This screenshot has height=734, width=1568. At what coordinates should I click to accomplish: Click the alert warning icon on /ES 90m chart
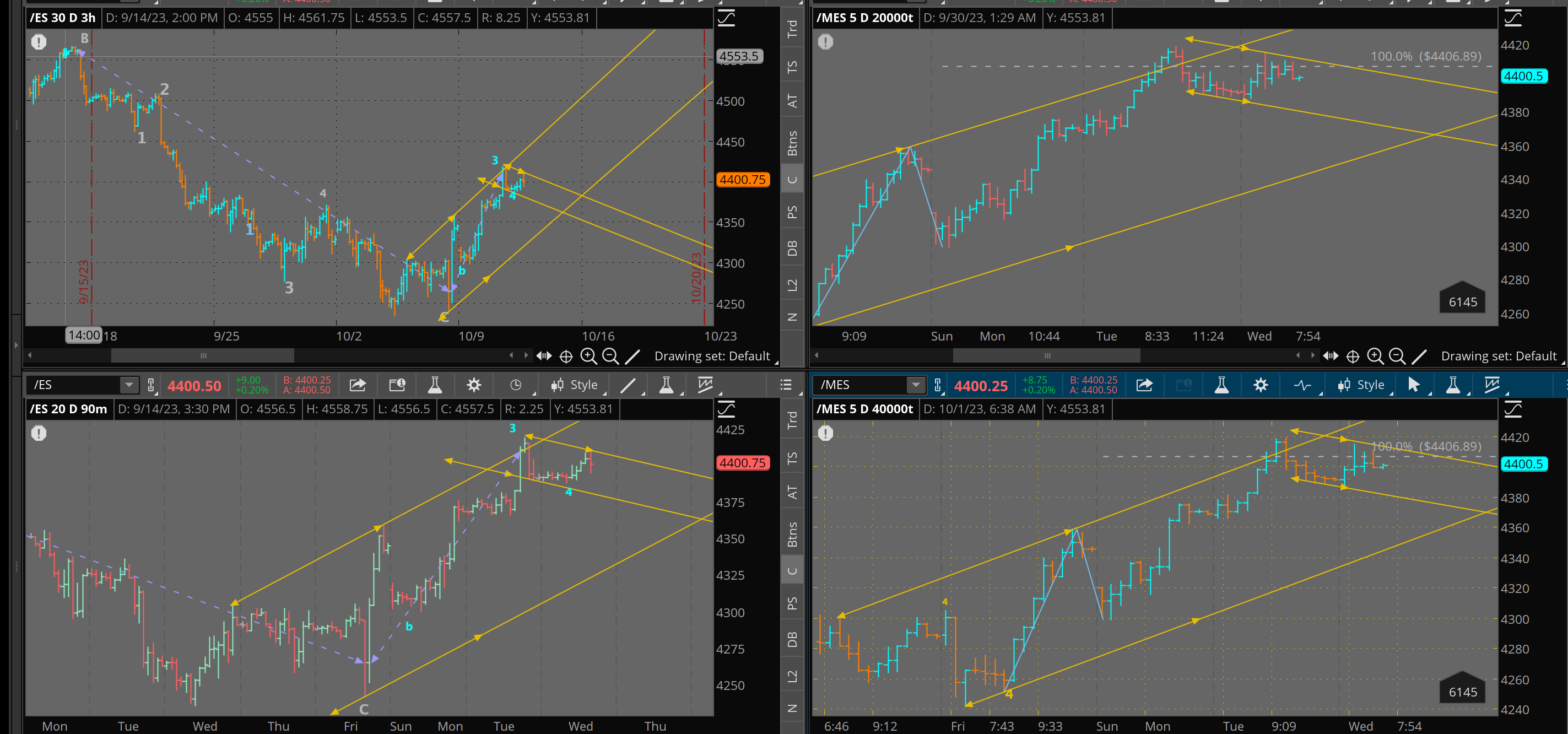tap(39, 433)
